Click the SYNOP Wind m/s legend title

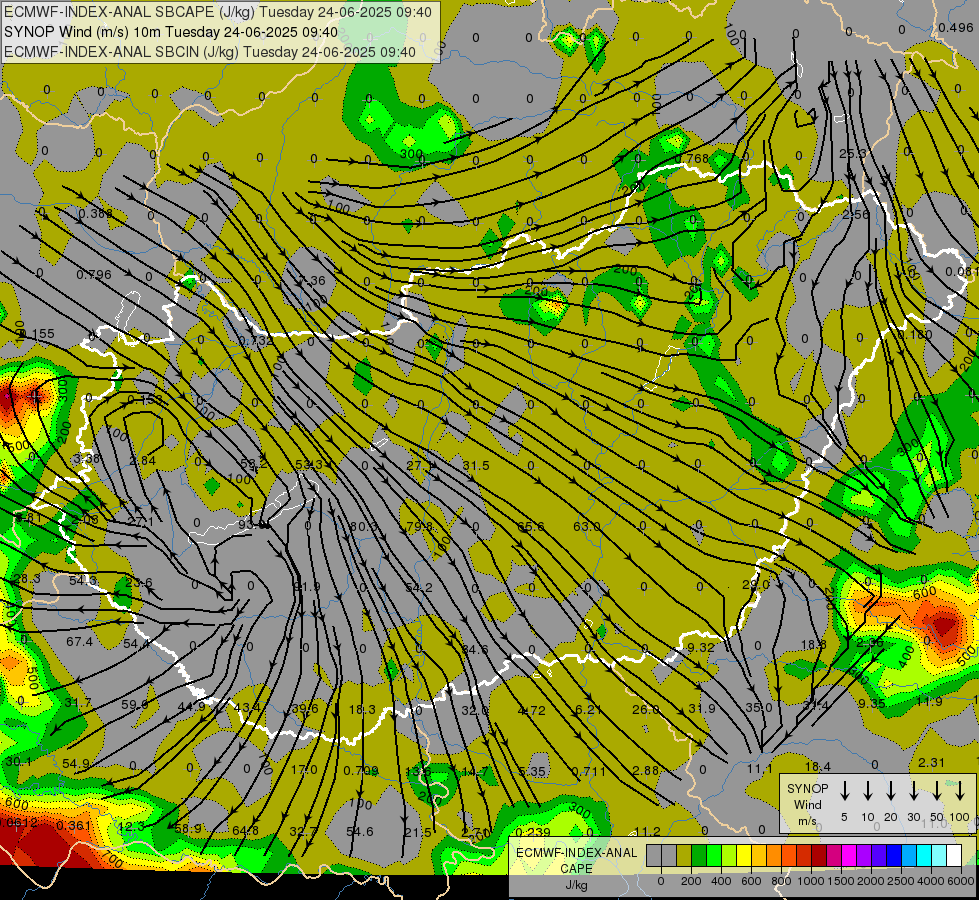(x=807, y=804)
